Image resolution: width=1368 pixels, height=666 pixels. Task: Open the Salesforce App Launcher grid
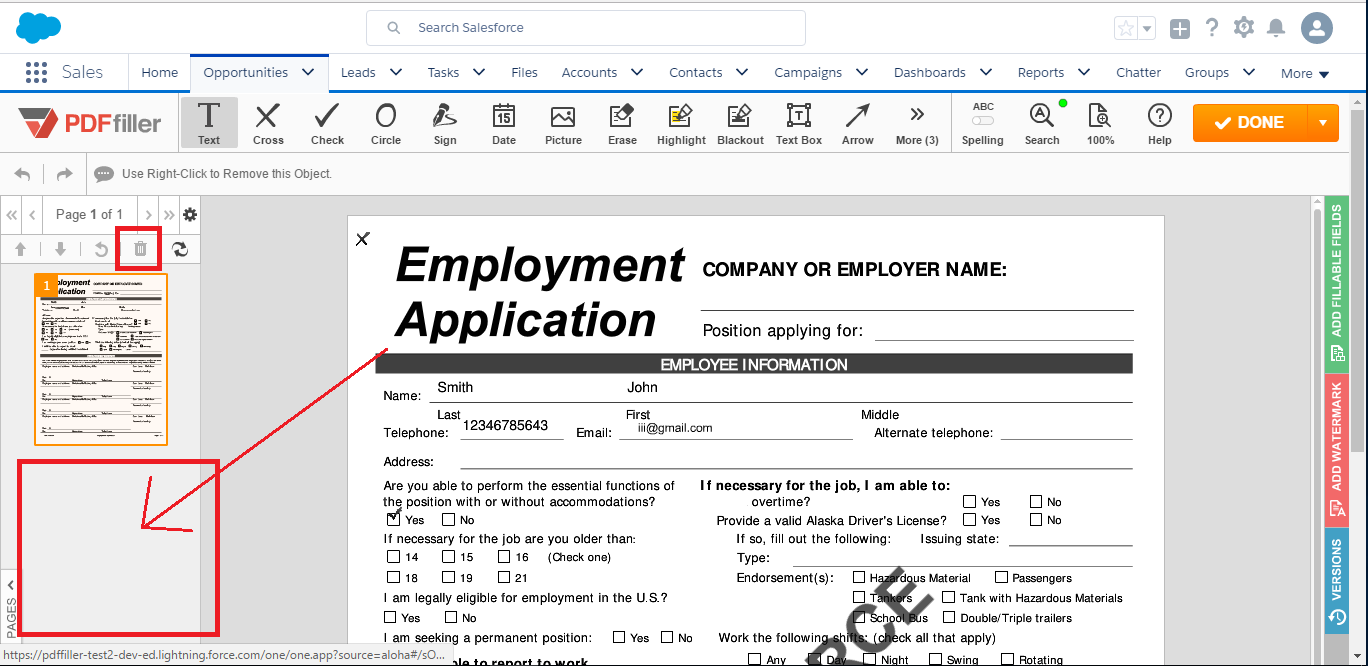coord(36,72)
